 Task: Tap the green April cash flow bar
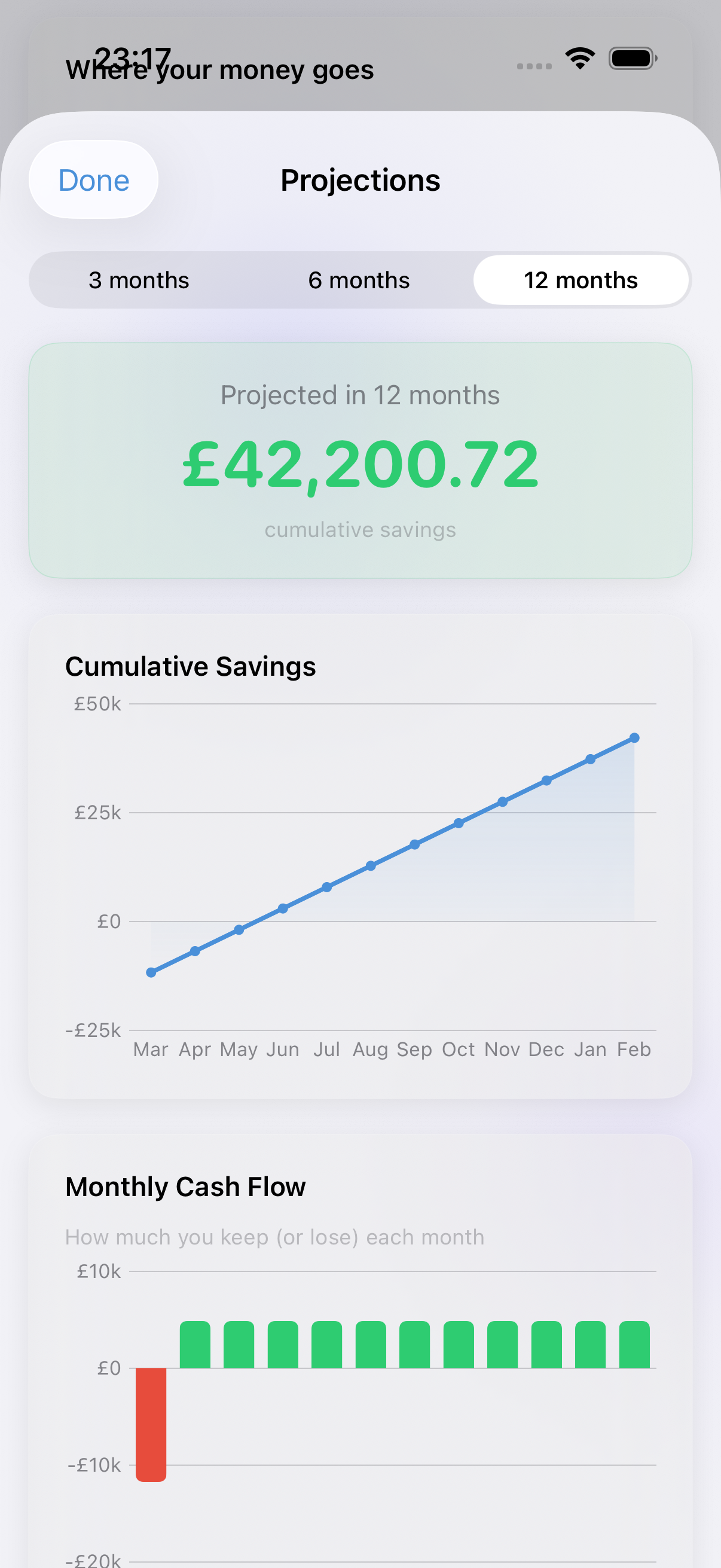195,1344
